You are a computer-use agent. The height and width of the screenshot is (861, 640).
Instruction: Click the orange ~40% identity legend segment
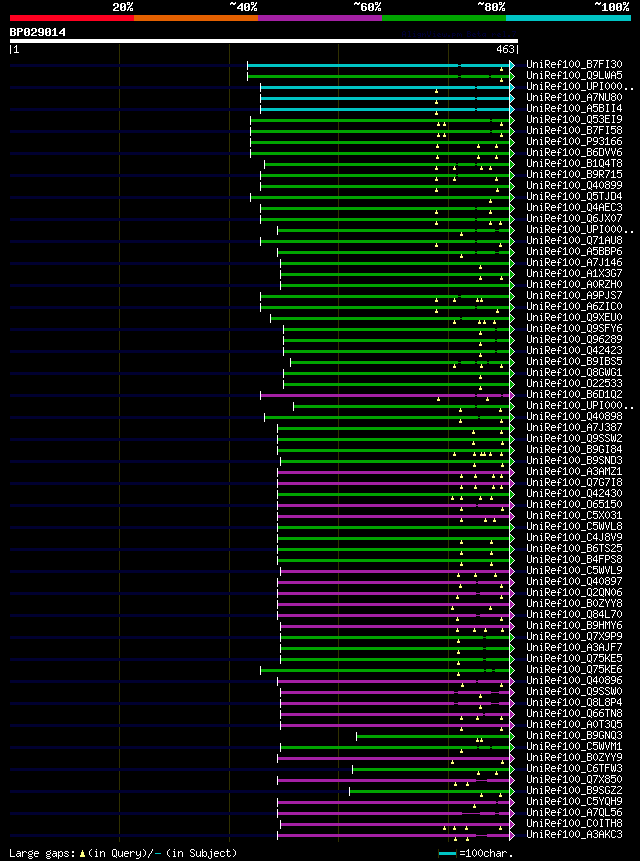(196, 18)
